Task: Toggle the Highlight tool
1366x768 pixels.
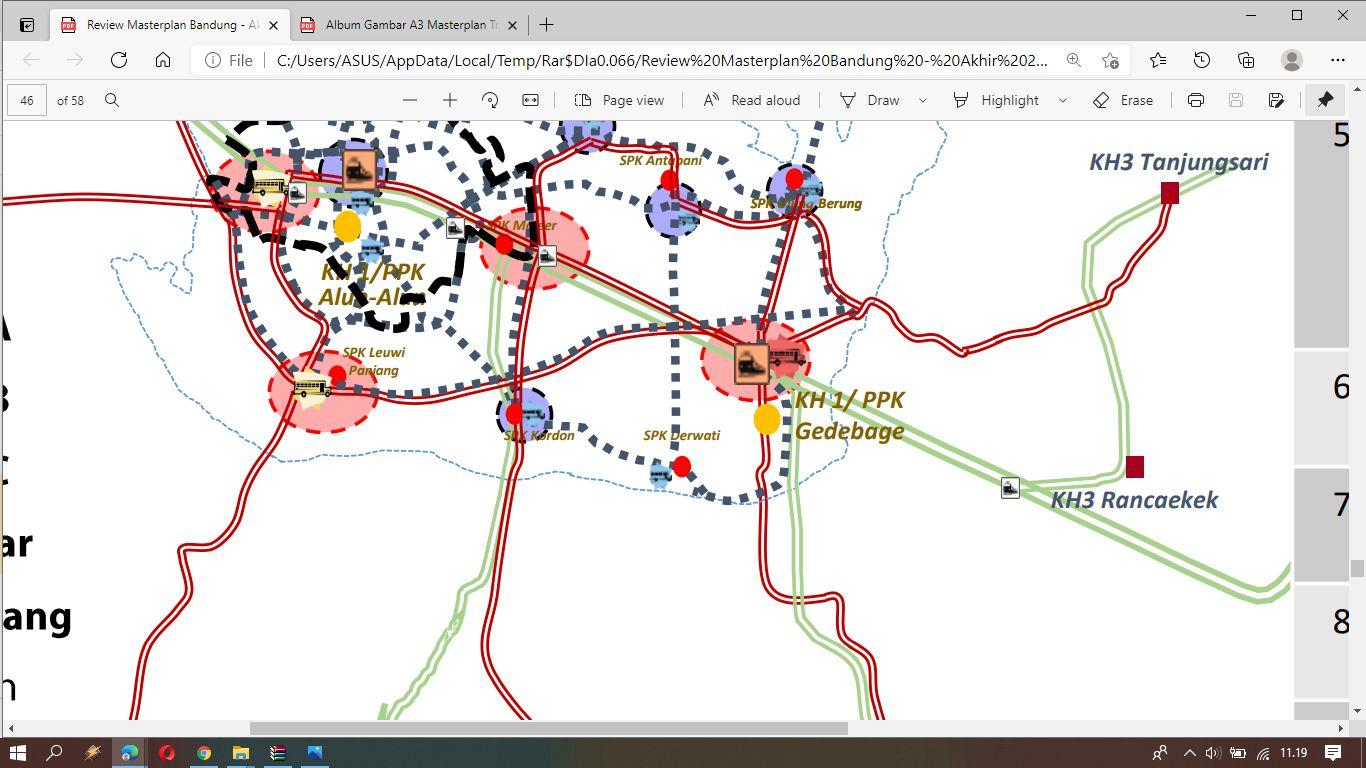Action: coord(995,100)
